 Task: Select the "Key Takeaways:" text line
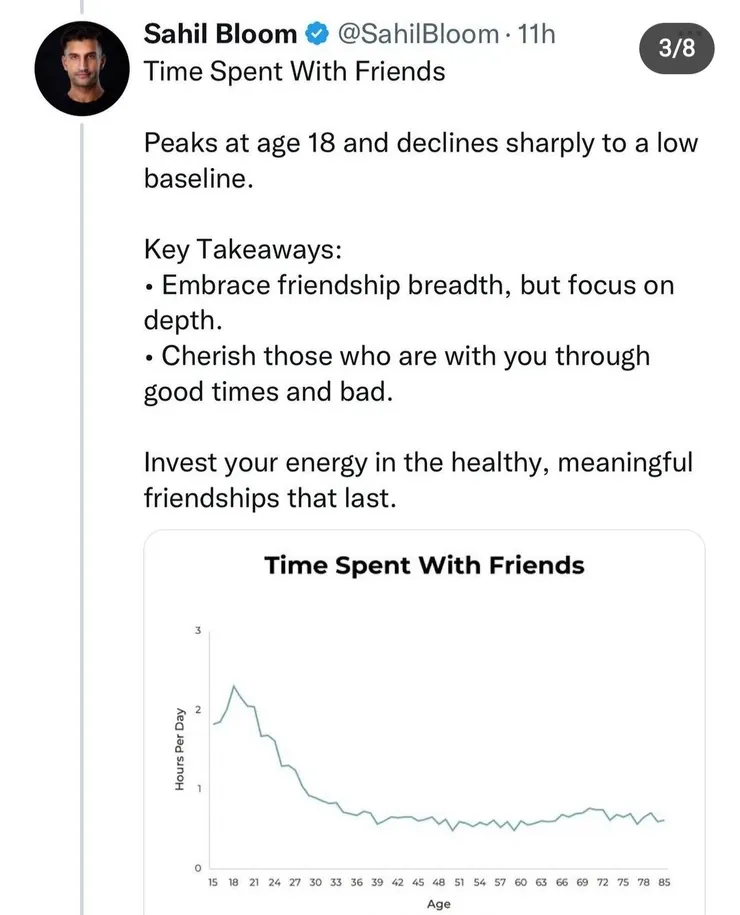pyautogui.click(x=243, y=249)
